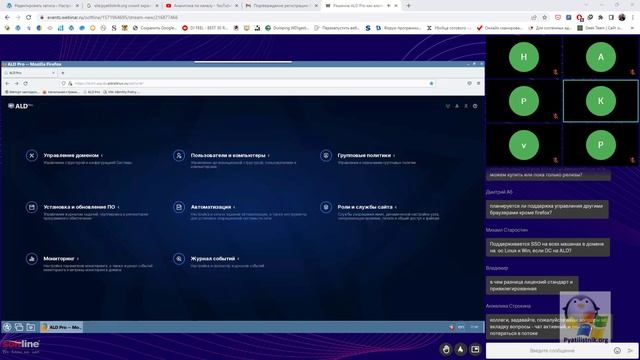This screenshot has height=360, width=640.
Task: Click the Astra Linux start menu icon in the shared taskbar
Action: pos(7,327)
